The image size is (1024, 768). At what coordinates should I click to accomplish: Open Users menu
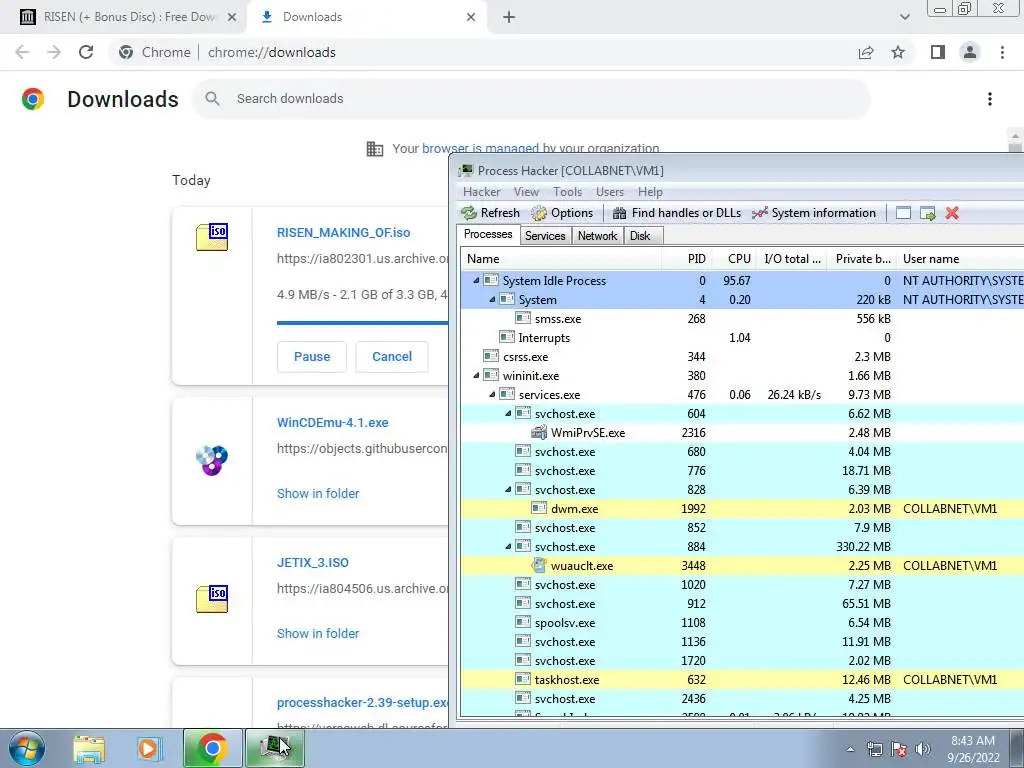pyautogui.click(x=610, y=192)
